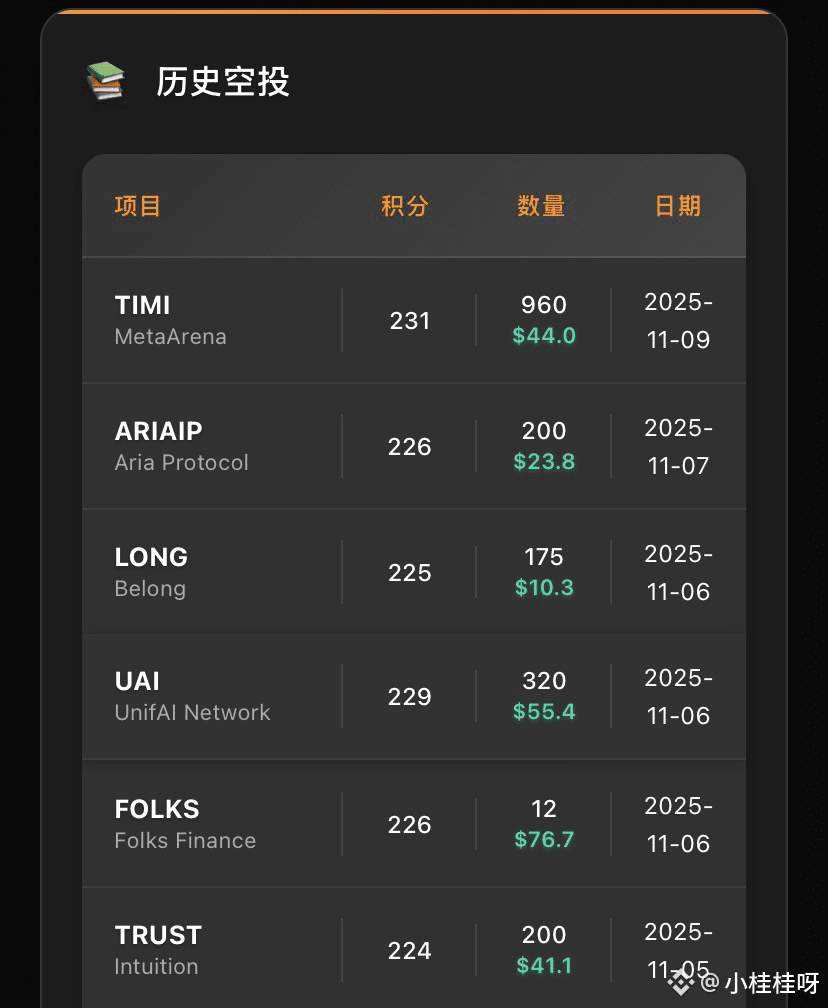The image size is (828, 1008).
Task: Click the books icon beside 历史空投
Action: 105,81
